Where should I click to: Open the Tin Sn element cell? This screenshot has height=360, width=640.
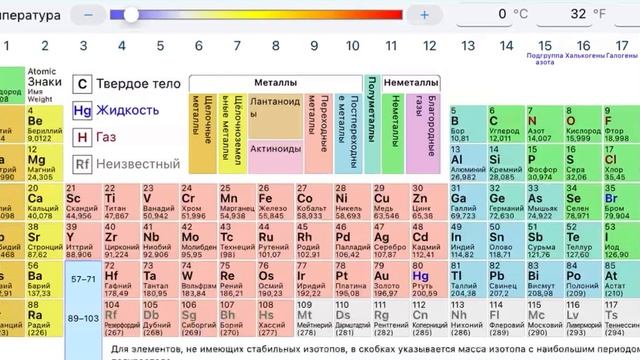click(506, 240)
